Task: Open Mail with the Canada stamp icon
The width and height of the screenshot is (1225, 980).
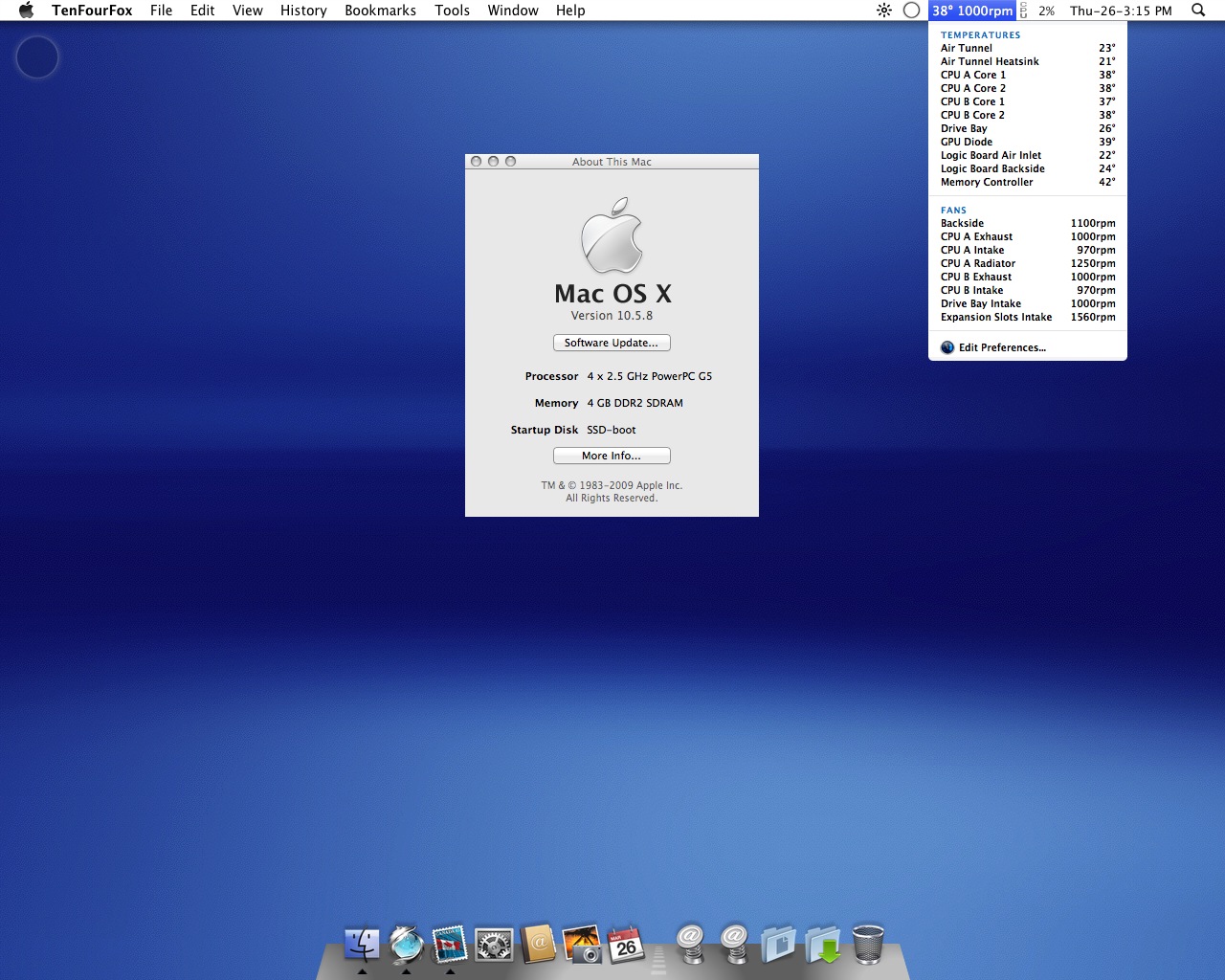Action: [x=450, y=945]
